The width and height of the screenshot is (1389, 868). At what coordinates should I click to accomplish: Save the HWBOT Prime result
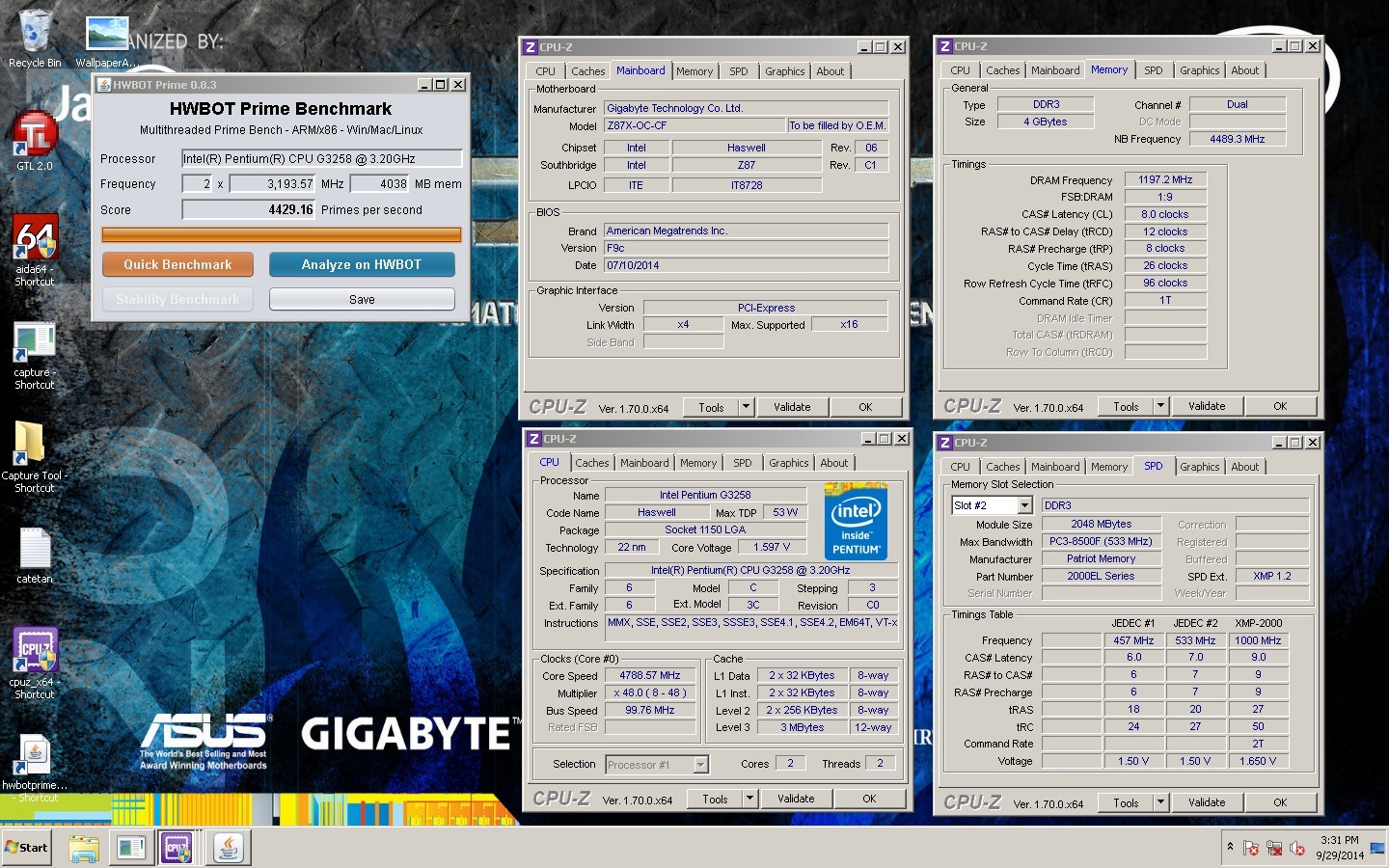(362, 299)
